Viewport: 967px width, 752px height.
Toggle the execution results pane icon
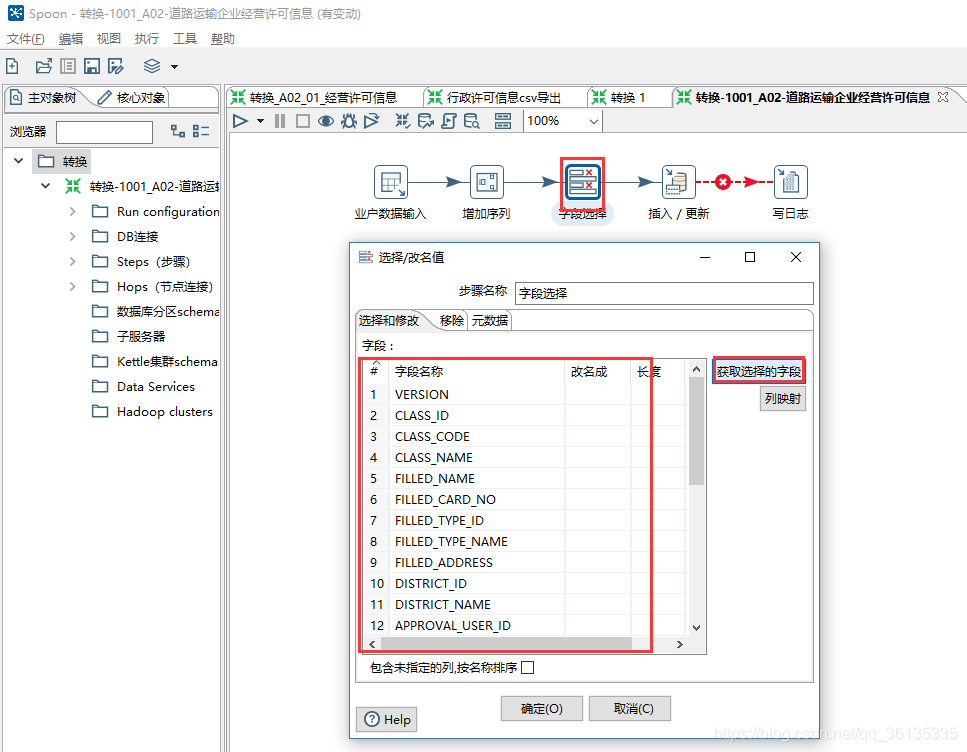click(503, 121)
